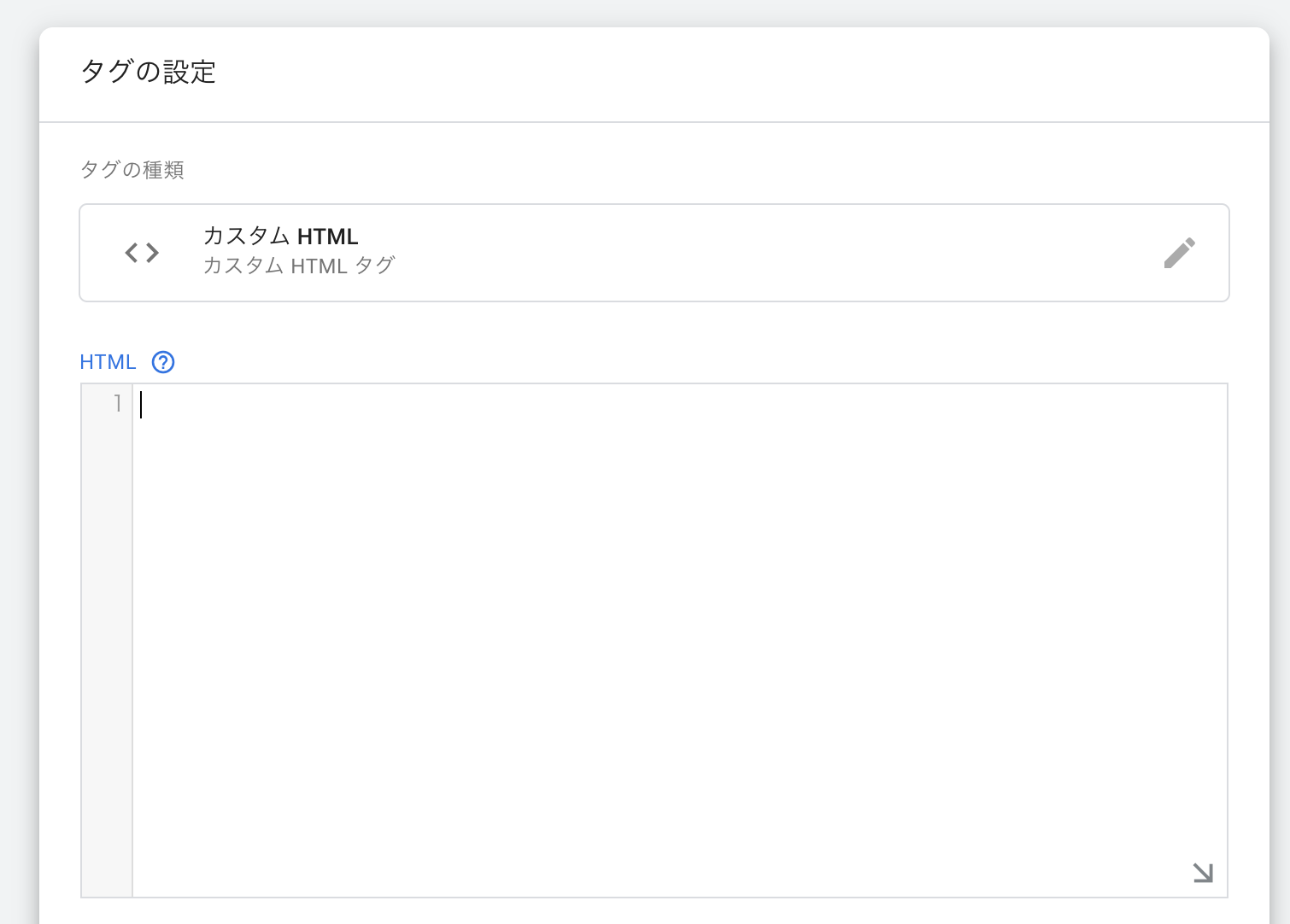Click the bold カスタム HTML tag name
The width and height of the screenshot is (1290, 924).
280,237
